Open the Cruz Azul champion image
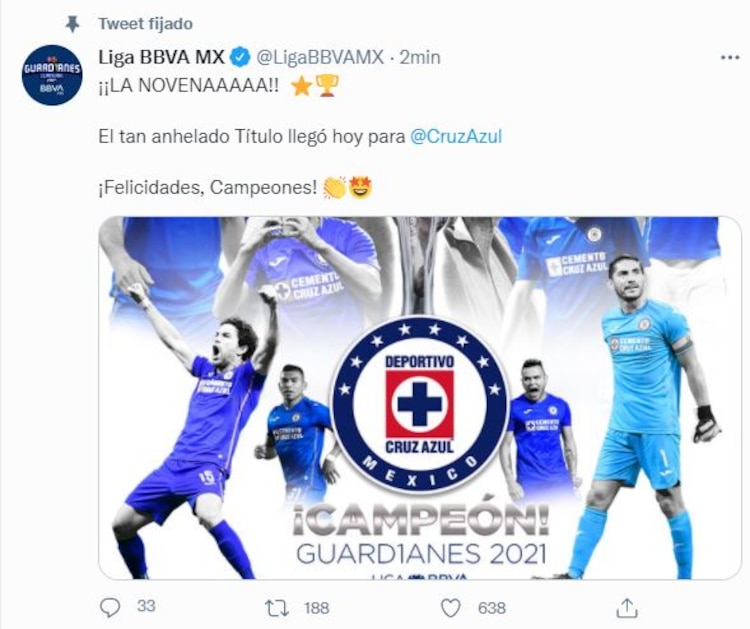Screen dimensions: 750x629 (x=419, y=398)
